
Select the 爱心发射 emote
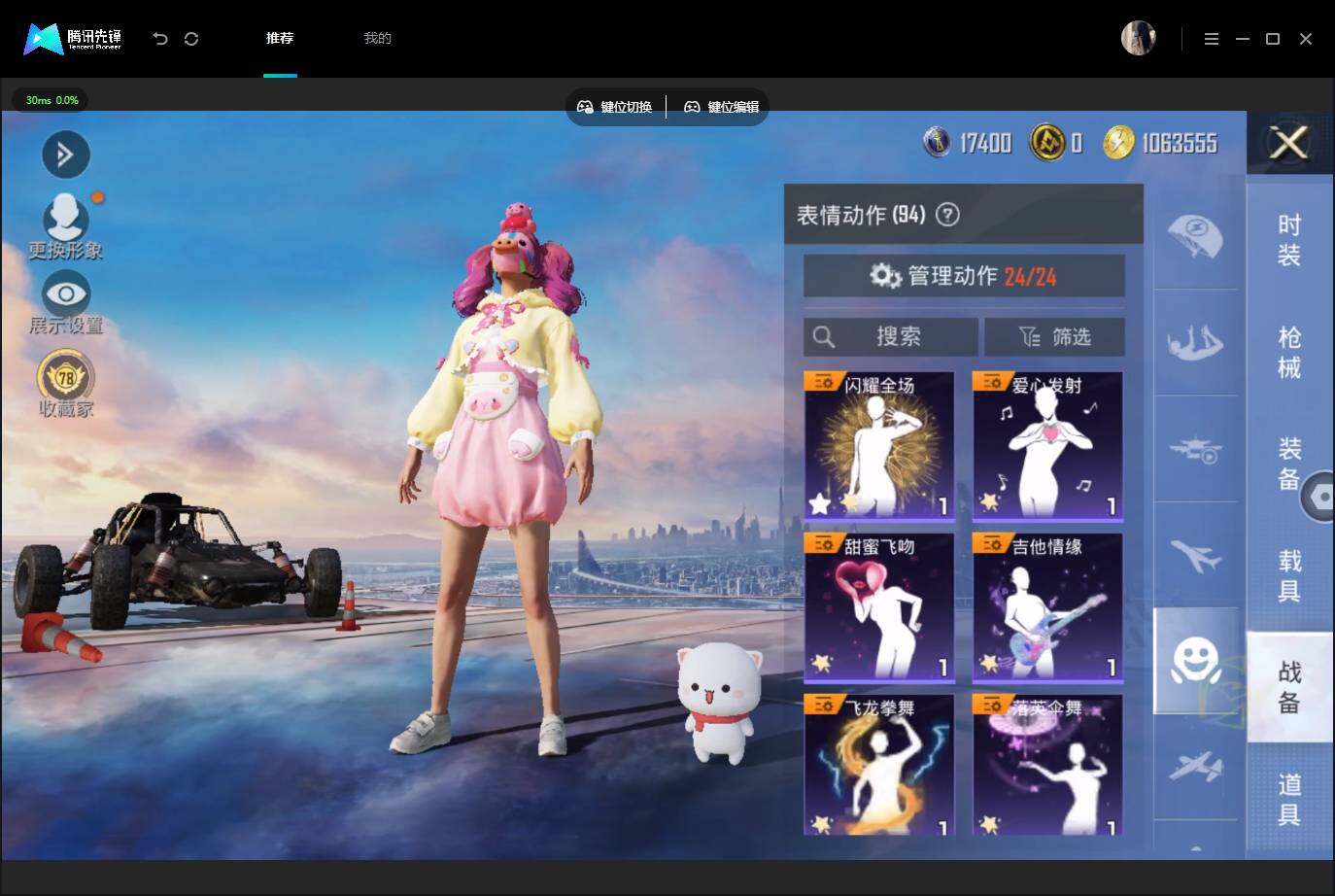click(x=1047, y=445)
